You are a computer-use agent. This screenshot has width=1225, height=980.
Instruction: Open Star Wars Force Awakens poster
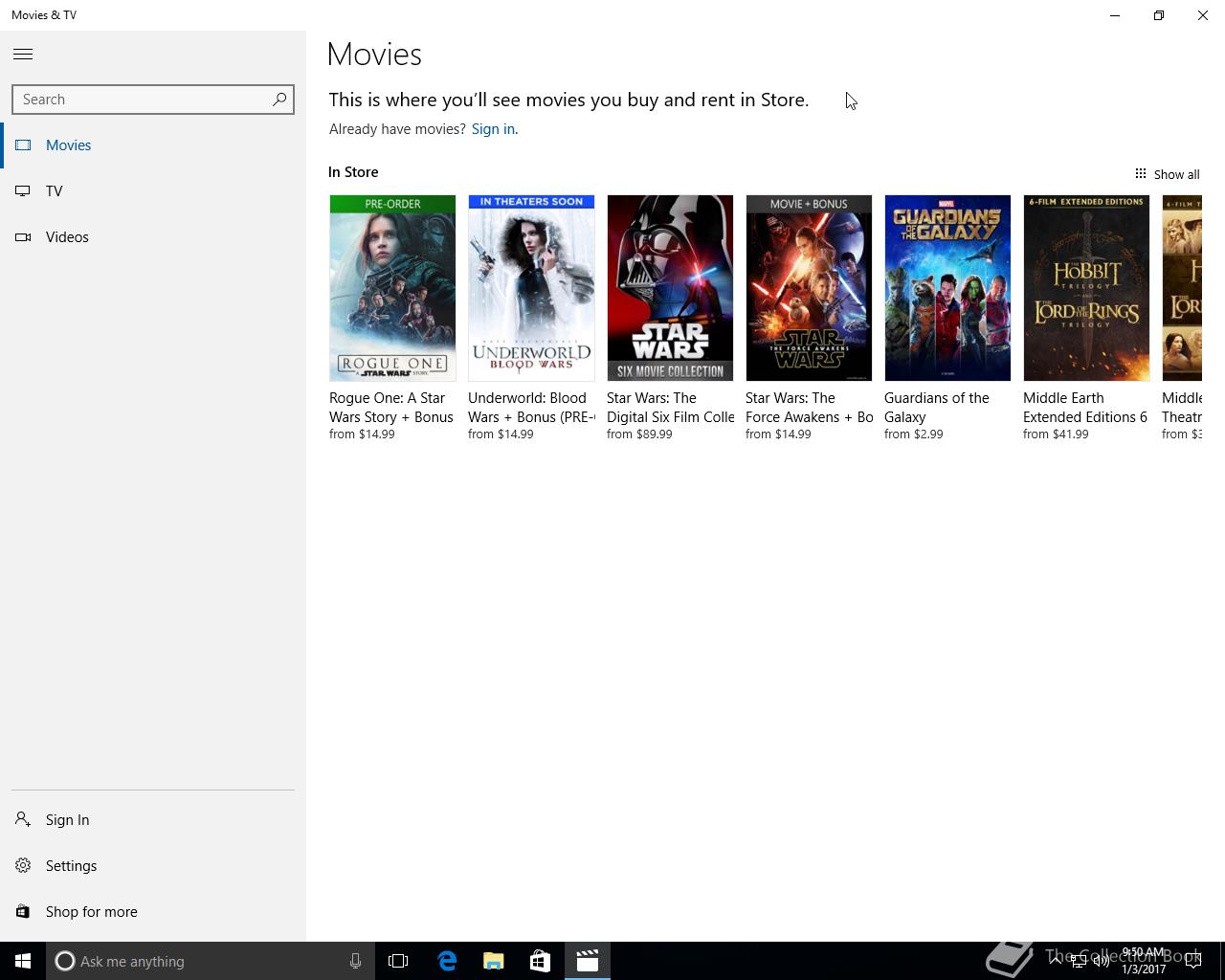(x=809, y=288)
